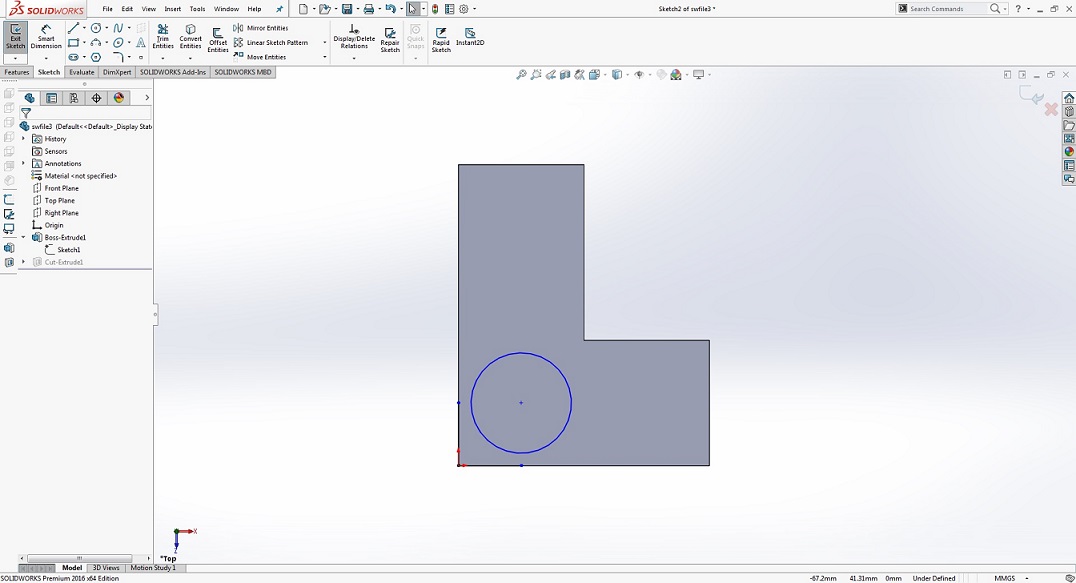The height and width of the screenshot is (583, 1076).
Task: Expand the Annotations tree node
Action: tap(24, 163)
